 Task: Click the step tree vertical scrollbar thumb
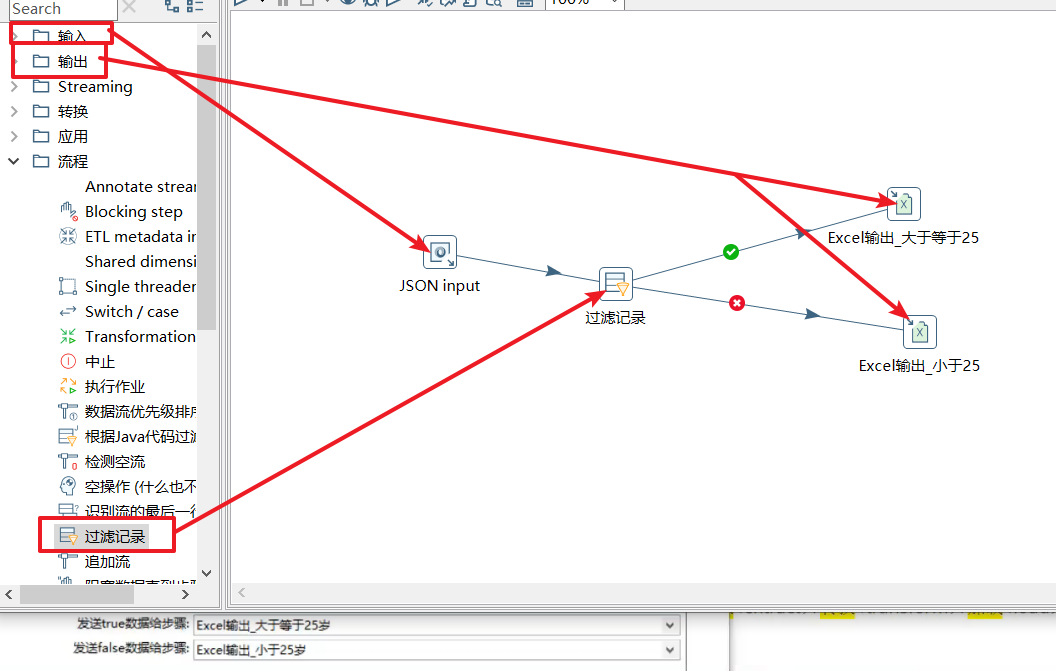tap(207, 187)
